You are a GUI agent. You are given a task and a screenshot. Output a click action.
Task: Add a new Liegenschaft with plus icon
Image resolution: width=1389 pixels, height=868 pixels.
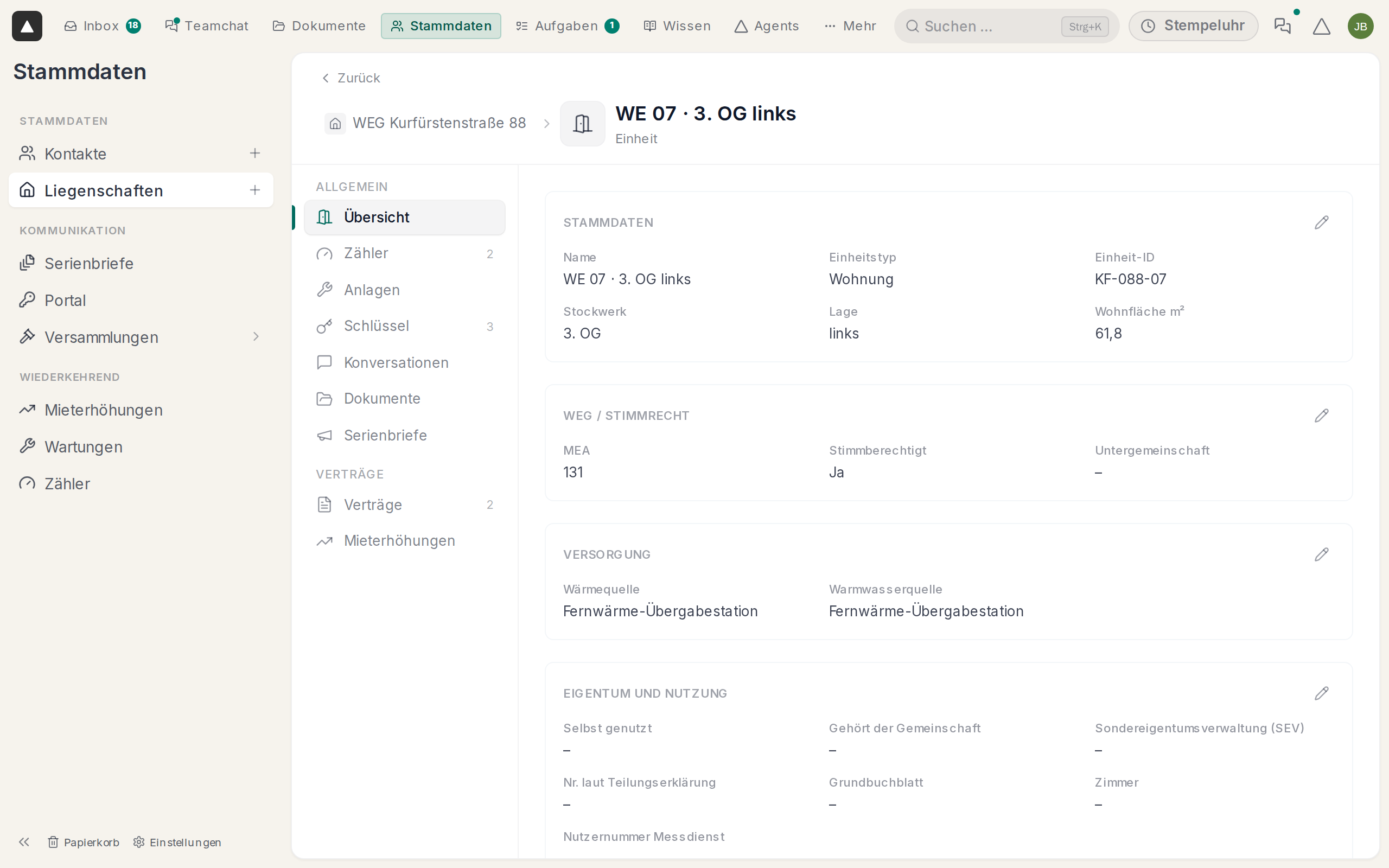click(255, 190)
